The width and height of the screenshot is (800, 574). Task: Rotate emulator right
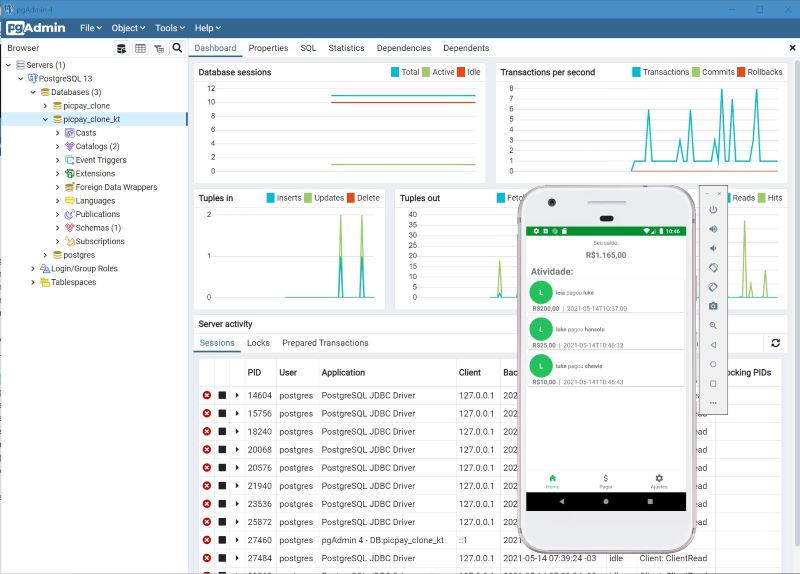point(713,287)
